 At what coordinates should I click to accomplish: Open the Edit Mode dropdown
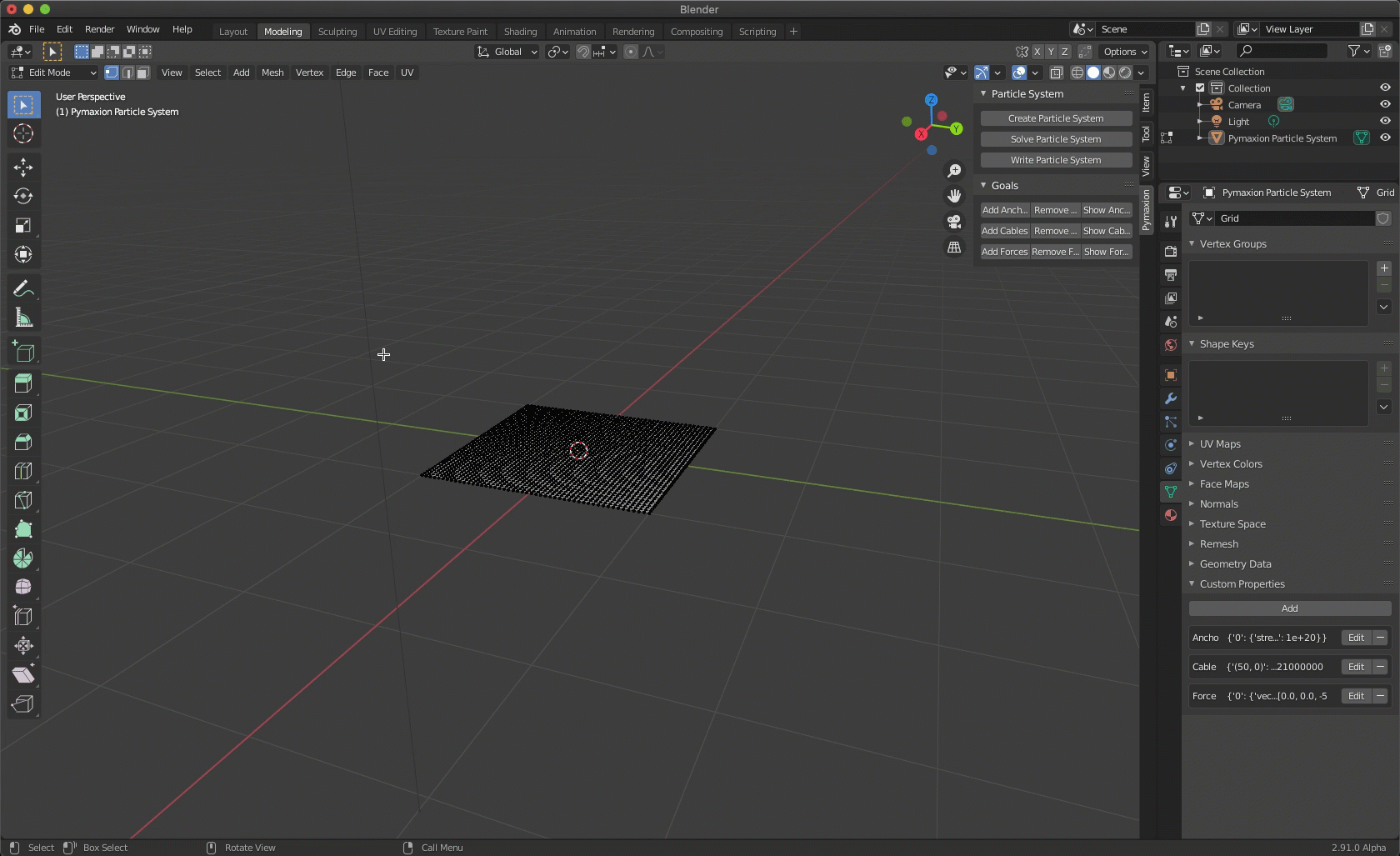pos(54,73)
